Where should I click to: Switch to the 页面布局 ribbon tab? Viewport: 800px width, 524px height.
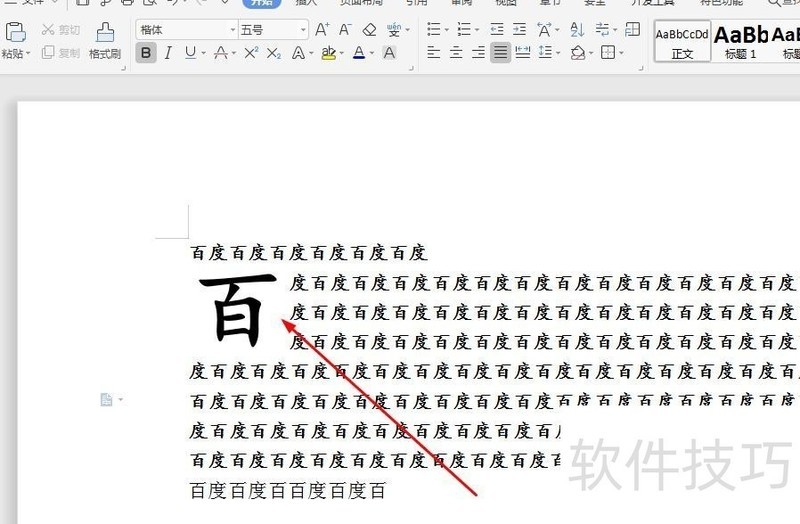pyautogui.click(x=361, y=2)
